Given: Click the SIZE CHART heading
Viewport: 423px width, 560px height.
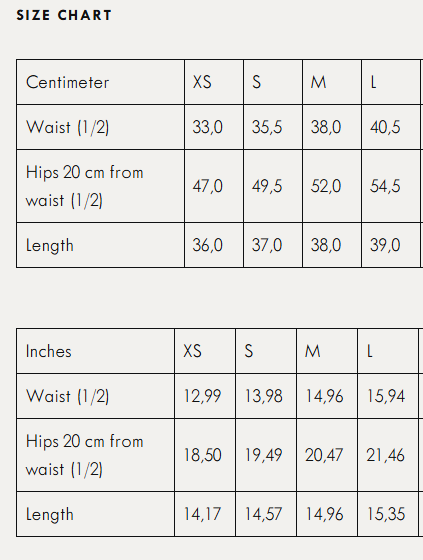Looking at the screenshot, I should coord(64,15).
